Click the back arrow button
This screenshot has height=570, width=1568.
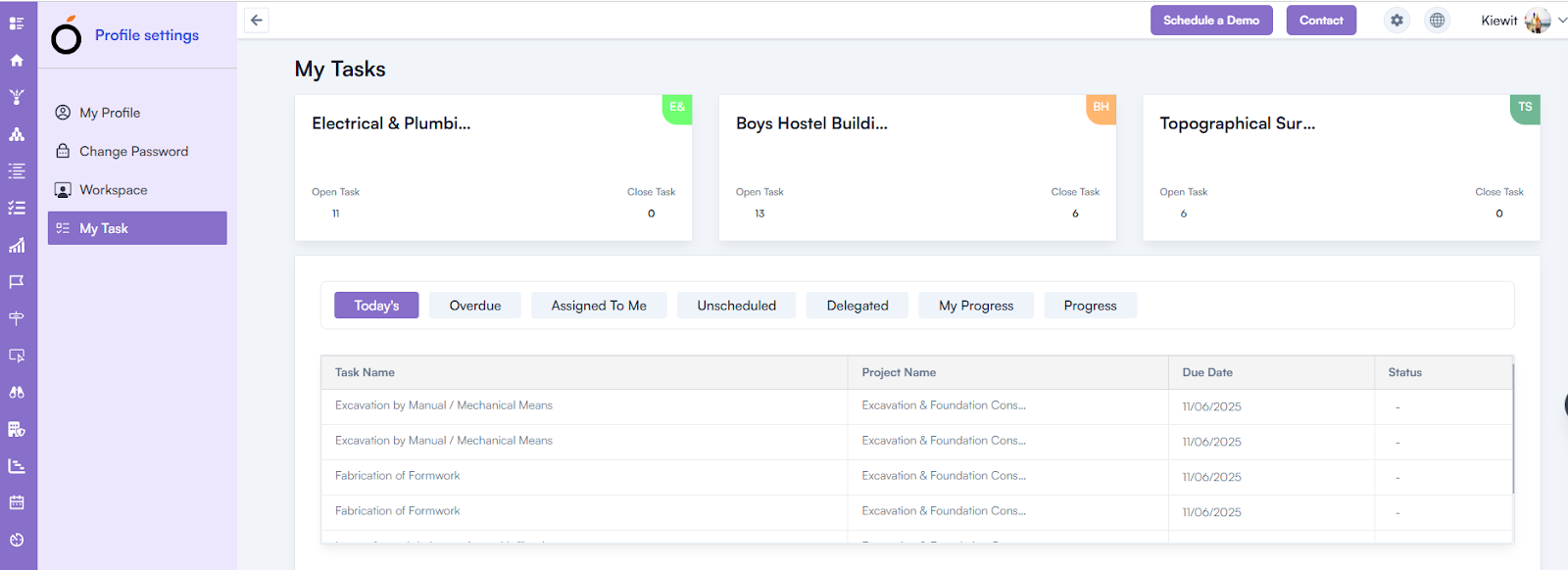(x=257, y=21)
